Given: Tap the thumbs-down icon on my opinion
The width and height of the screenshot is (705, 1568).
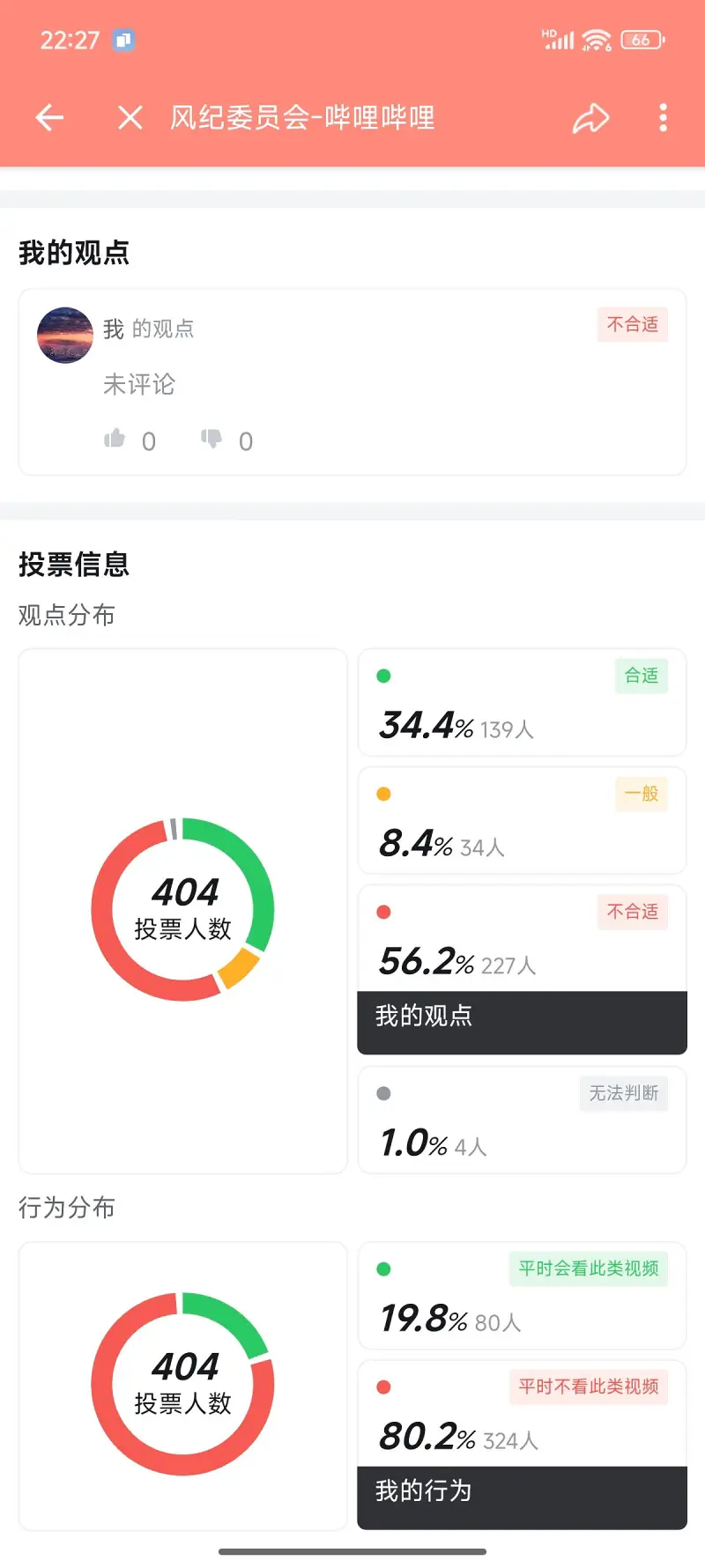Looking at the screenshot, I should [x=211, y=439].
